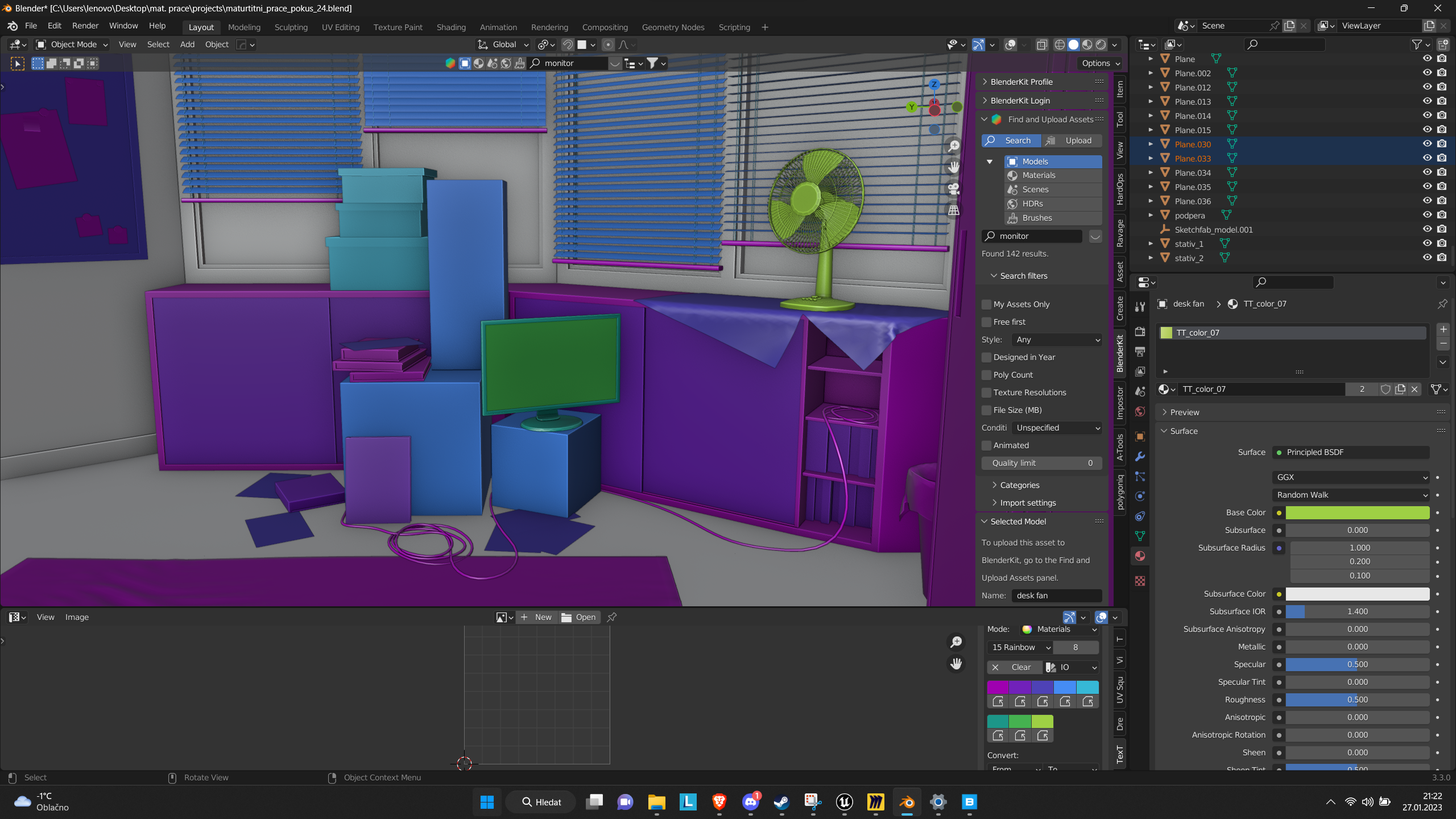Click the viewport zoom magnifier icon
Image resolution: width=1456 pixels, height=819 pixels.
954,146
